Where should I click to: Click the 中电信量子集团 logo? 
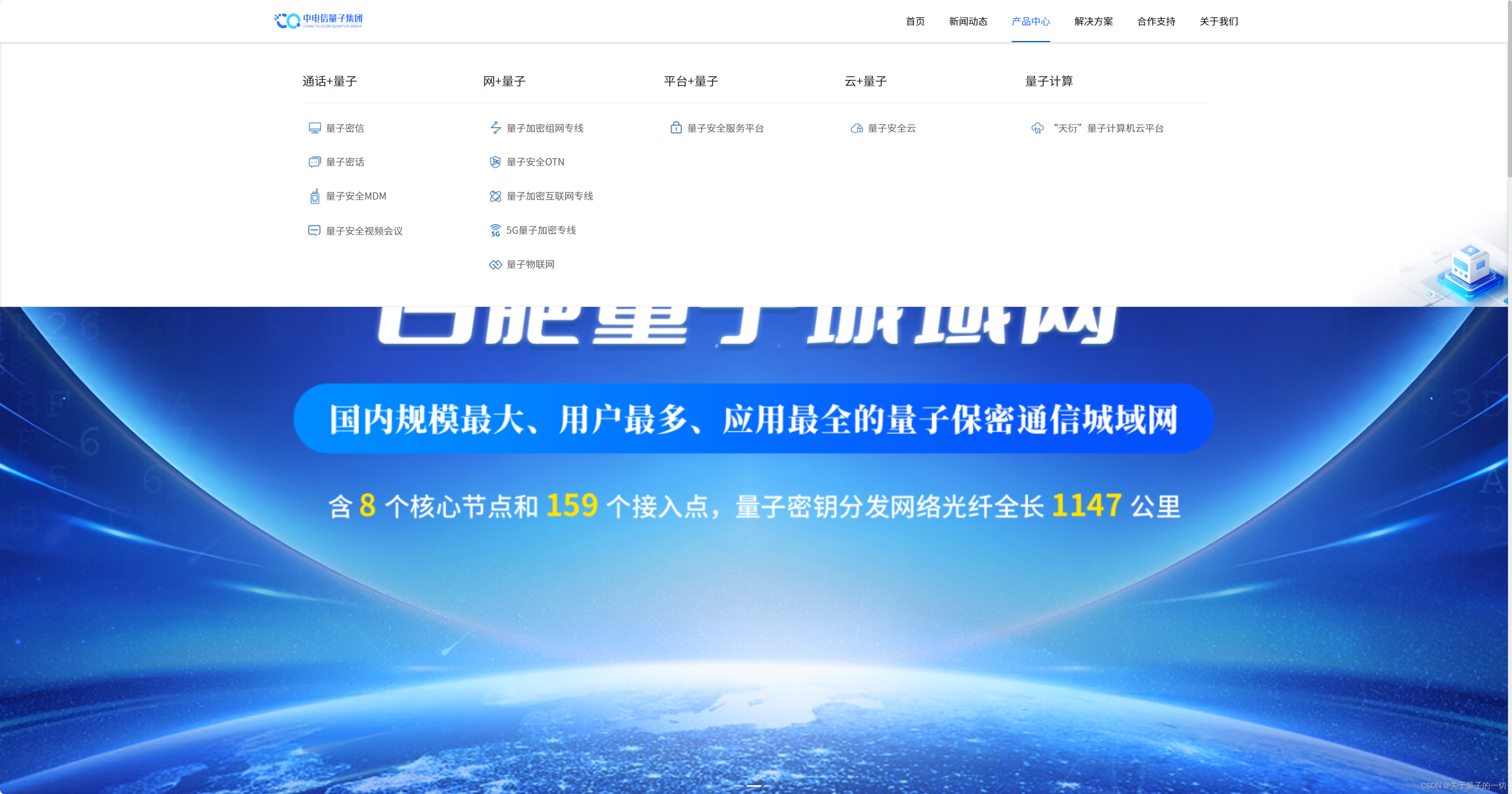point(318,20)
